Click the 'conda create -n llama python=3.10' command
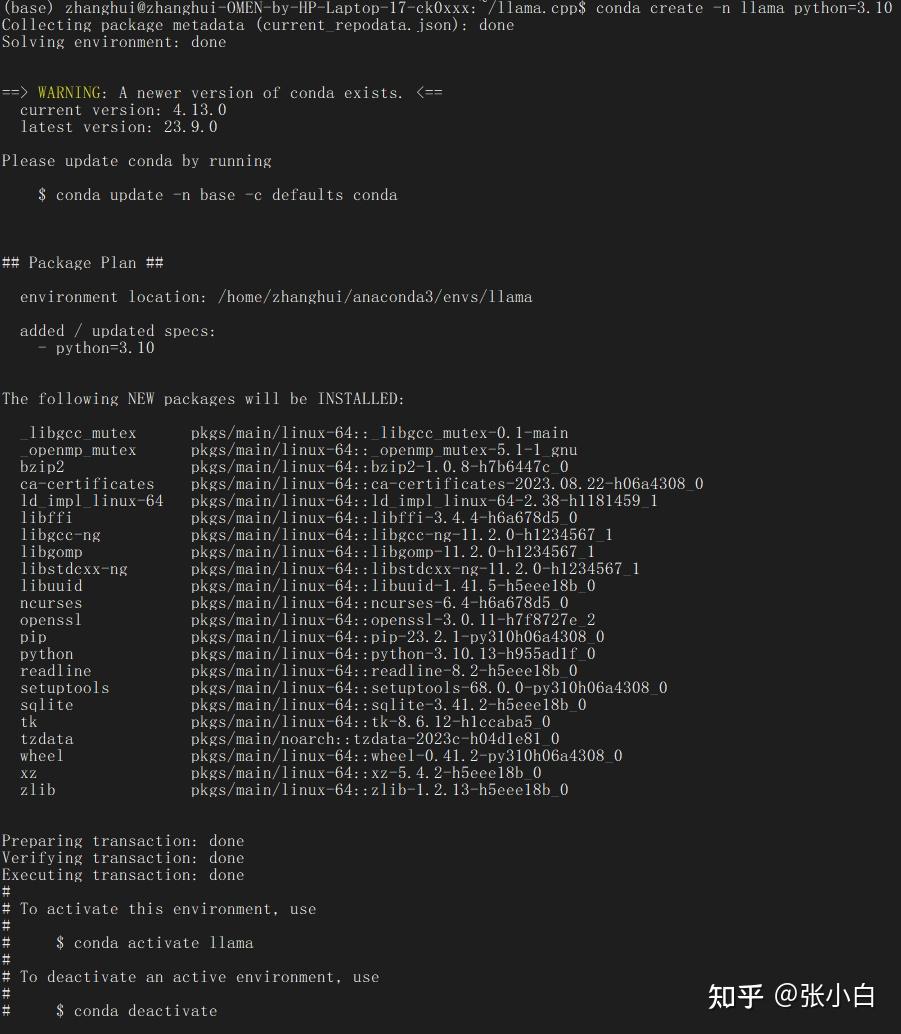The image size is (901, 1034). click(743, 8)
